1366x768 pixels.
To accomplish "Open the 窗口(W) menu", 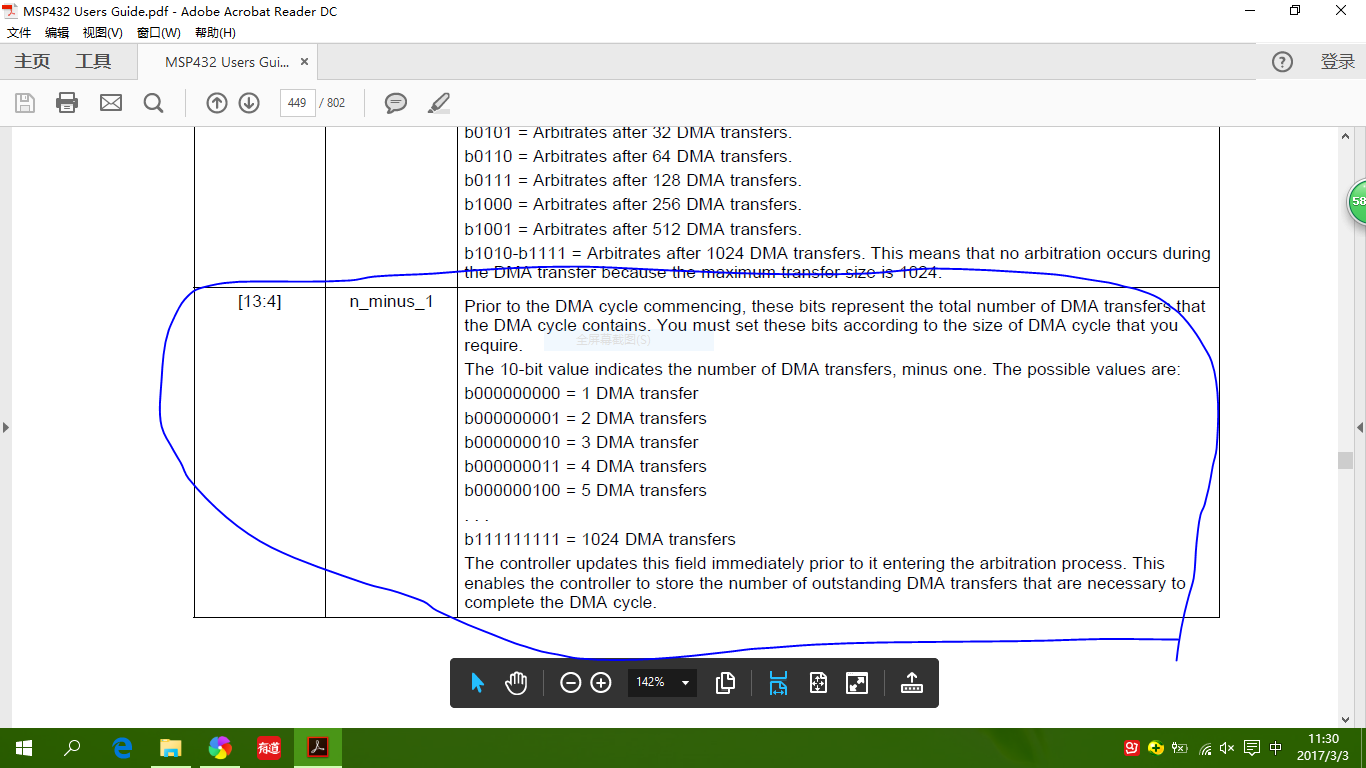I will 159,33.
